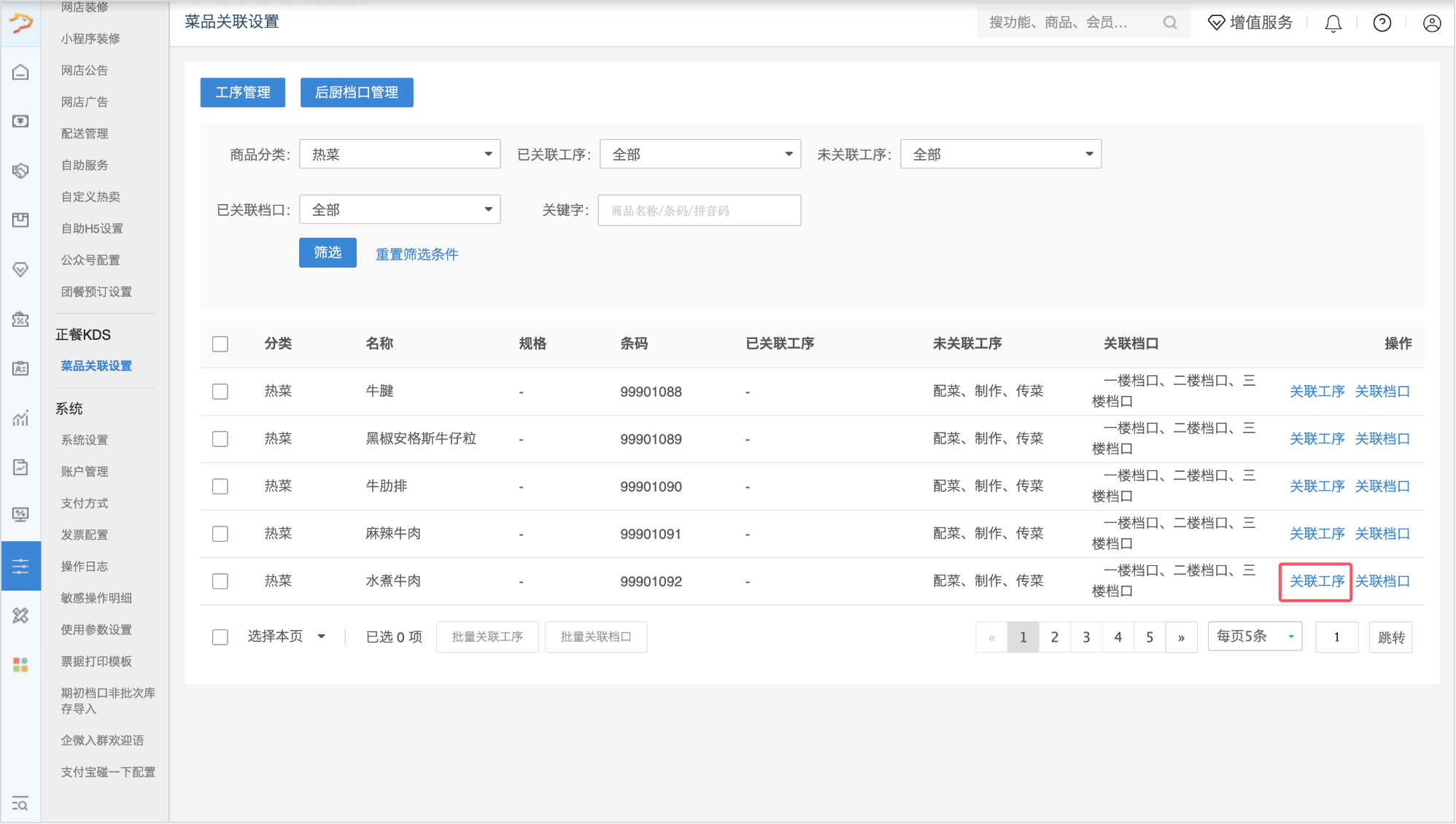Open 配送管理 in the side menu

pos(85,133)
